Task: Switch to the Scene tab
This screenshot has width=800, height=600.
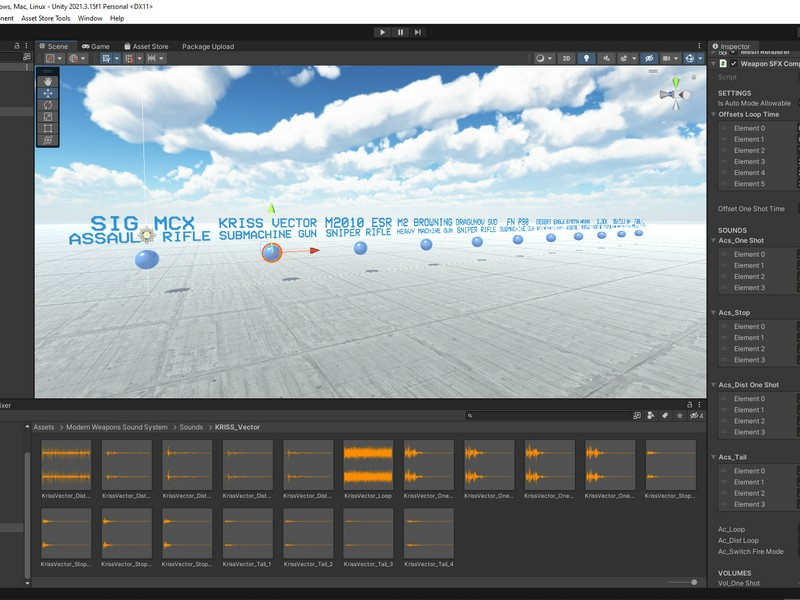Action: (54, 46)
